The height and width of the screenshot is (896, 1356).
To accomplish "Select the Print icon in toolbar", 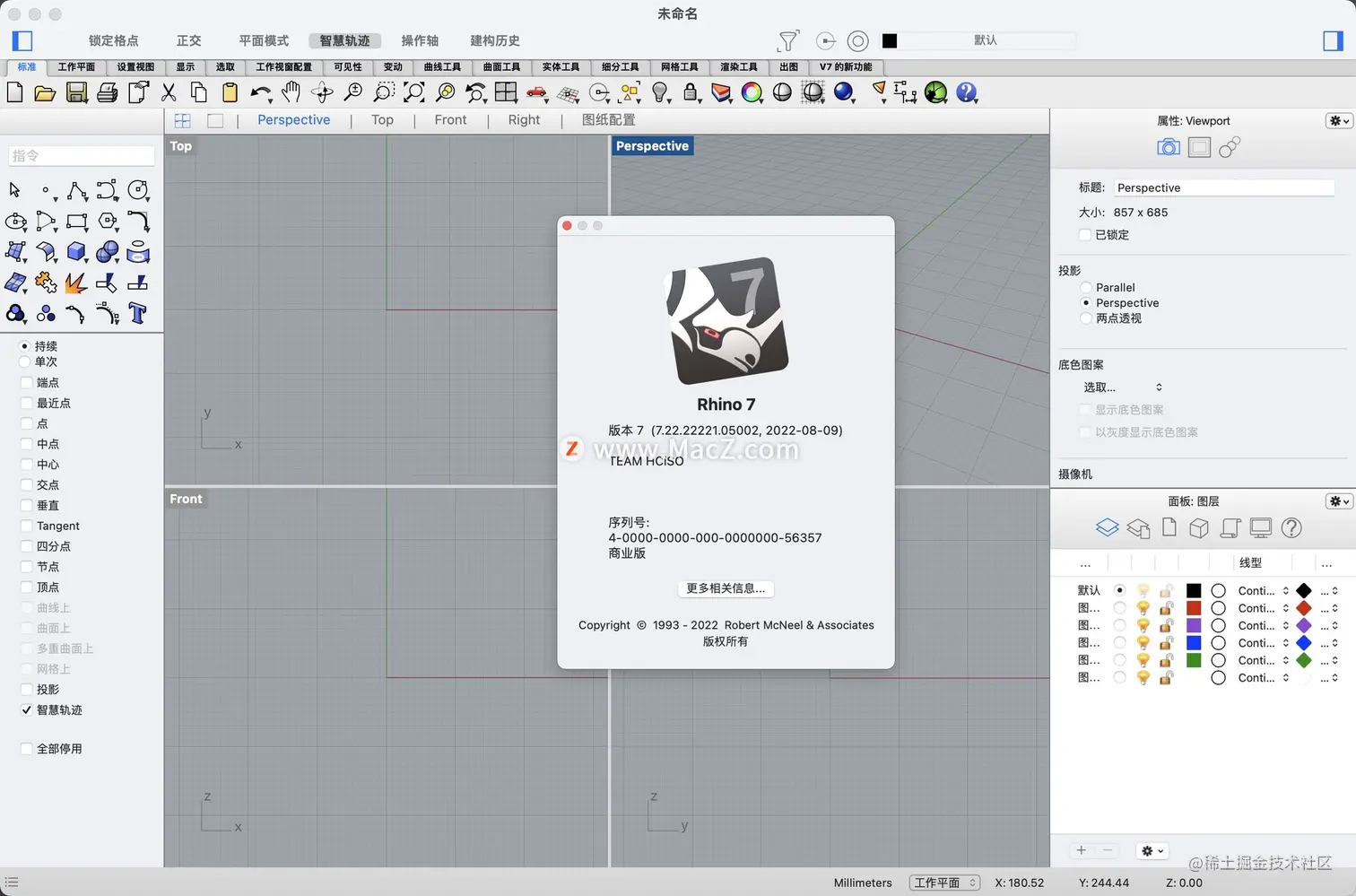I will pyautogui.click(x=108, y=92).
